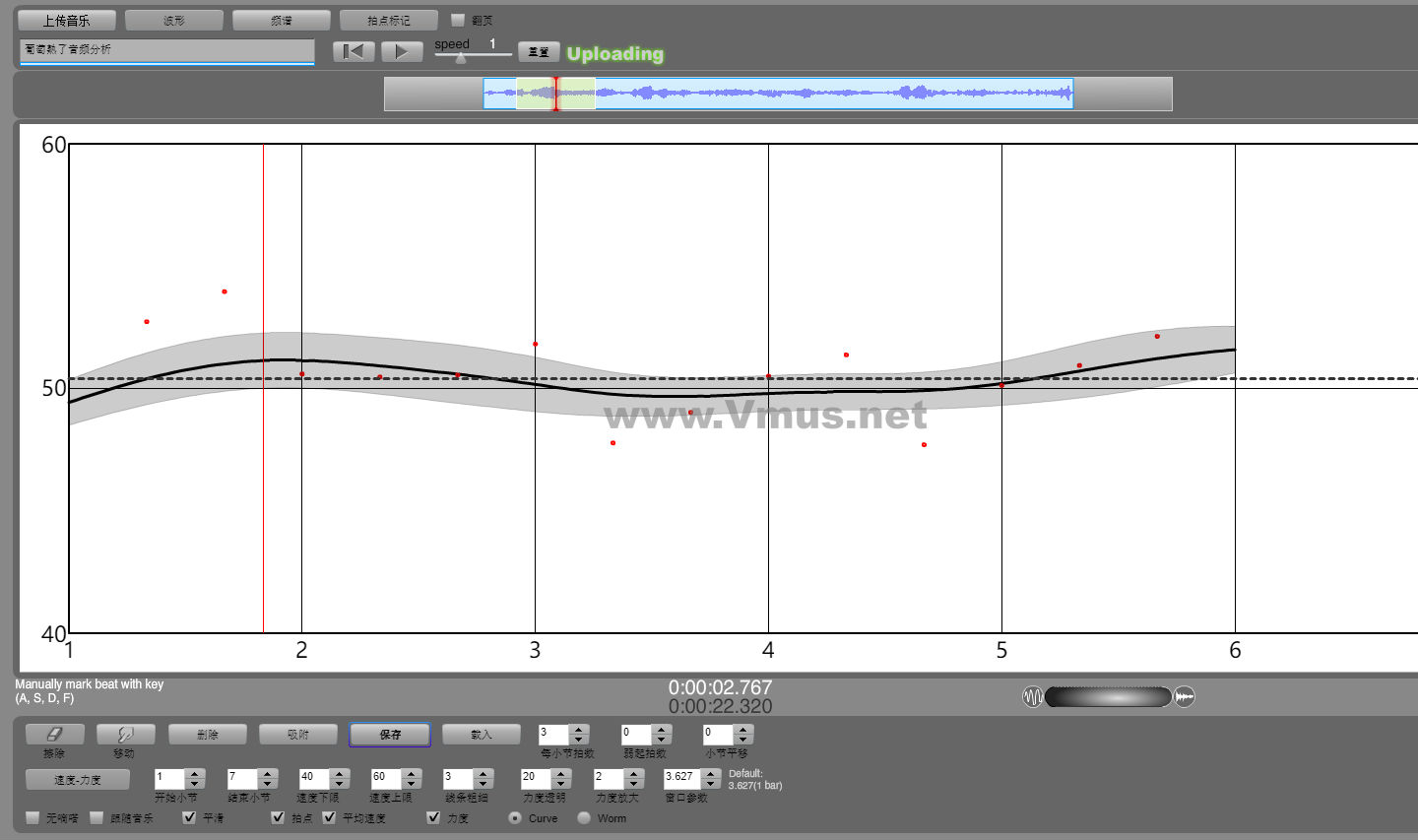The image size is (1418, 840).
Task: Click the speed slider handle
Action: coord(460,57)
